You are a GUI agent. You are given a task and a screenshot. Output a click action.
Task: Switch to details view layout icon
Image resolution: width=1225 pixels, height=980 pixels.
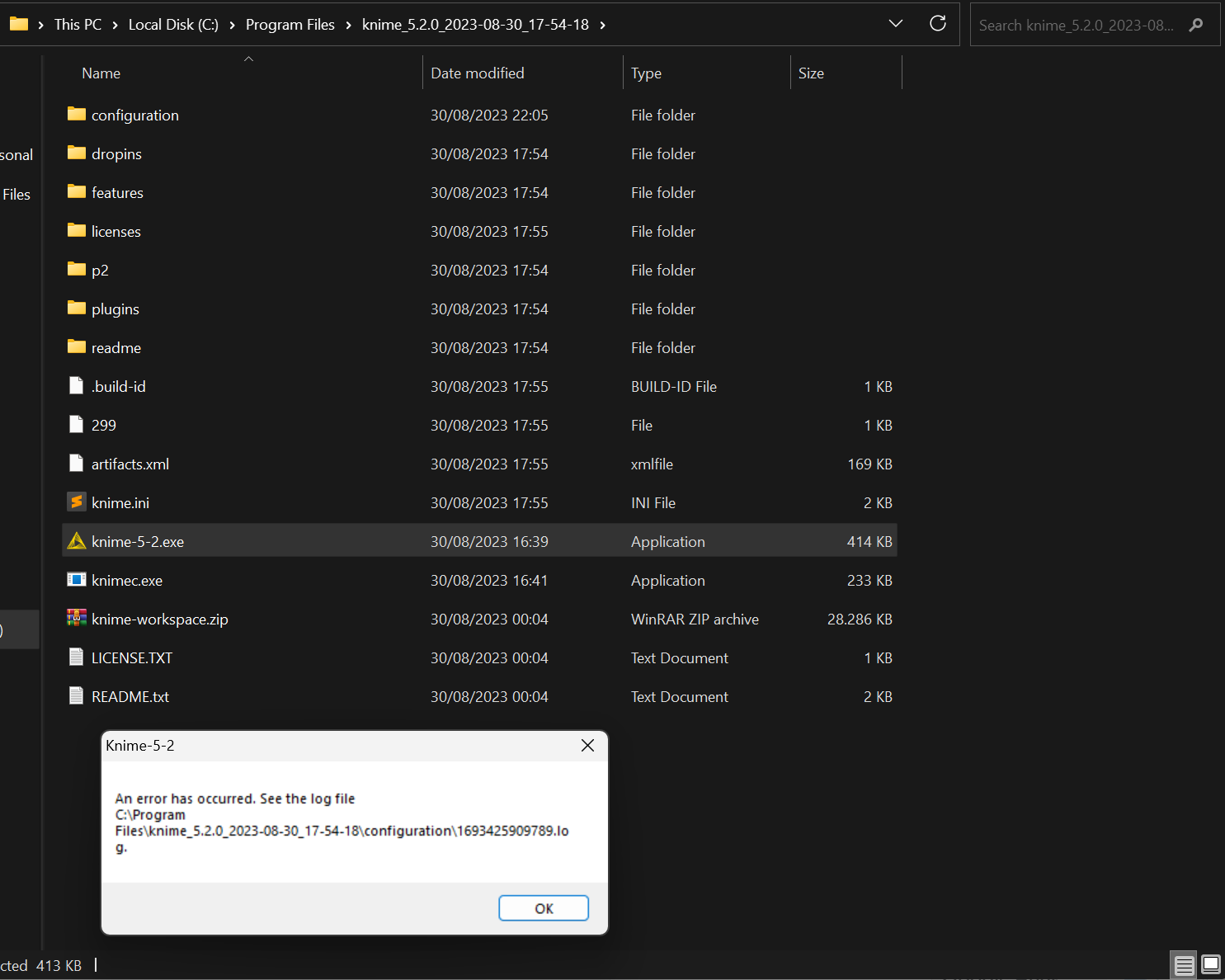[x=1185, y=964]
